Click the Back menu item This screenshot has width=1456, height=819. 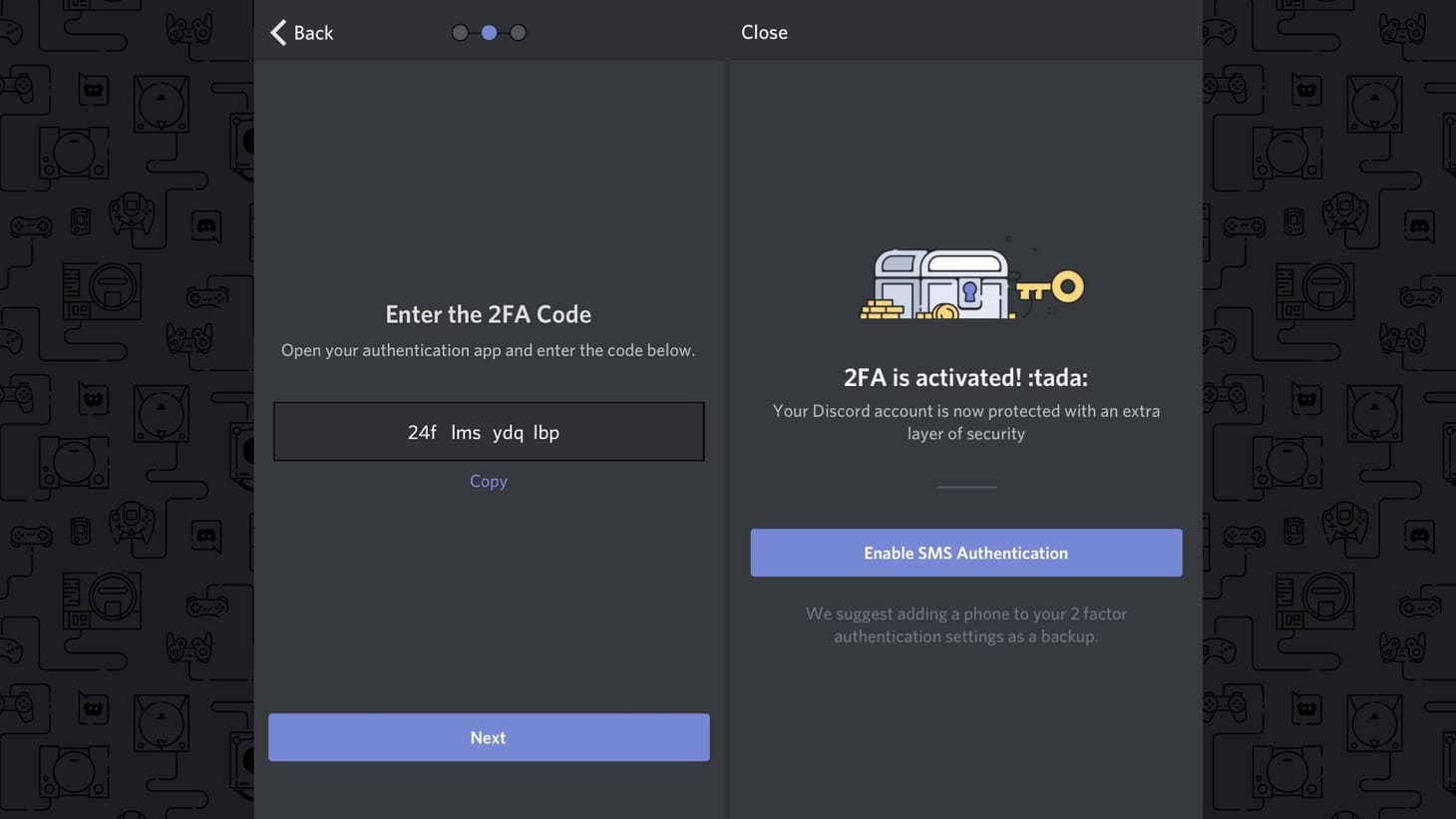pyautogui.click(x=299, y=31)
